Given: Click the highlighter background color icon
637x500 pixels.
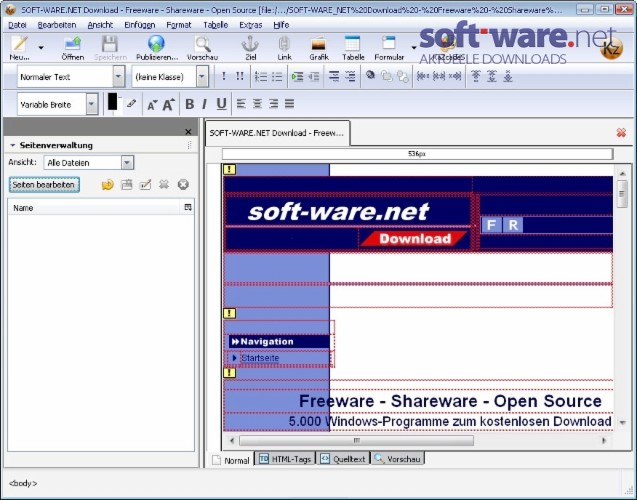Looking at the screenshot, I should pyautogui.click(x=131, y=104).
